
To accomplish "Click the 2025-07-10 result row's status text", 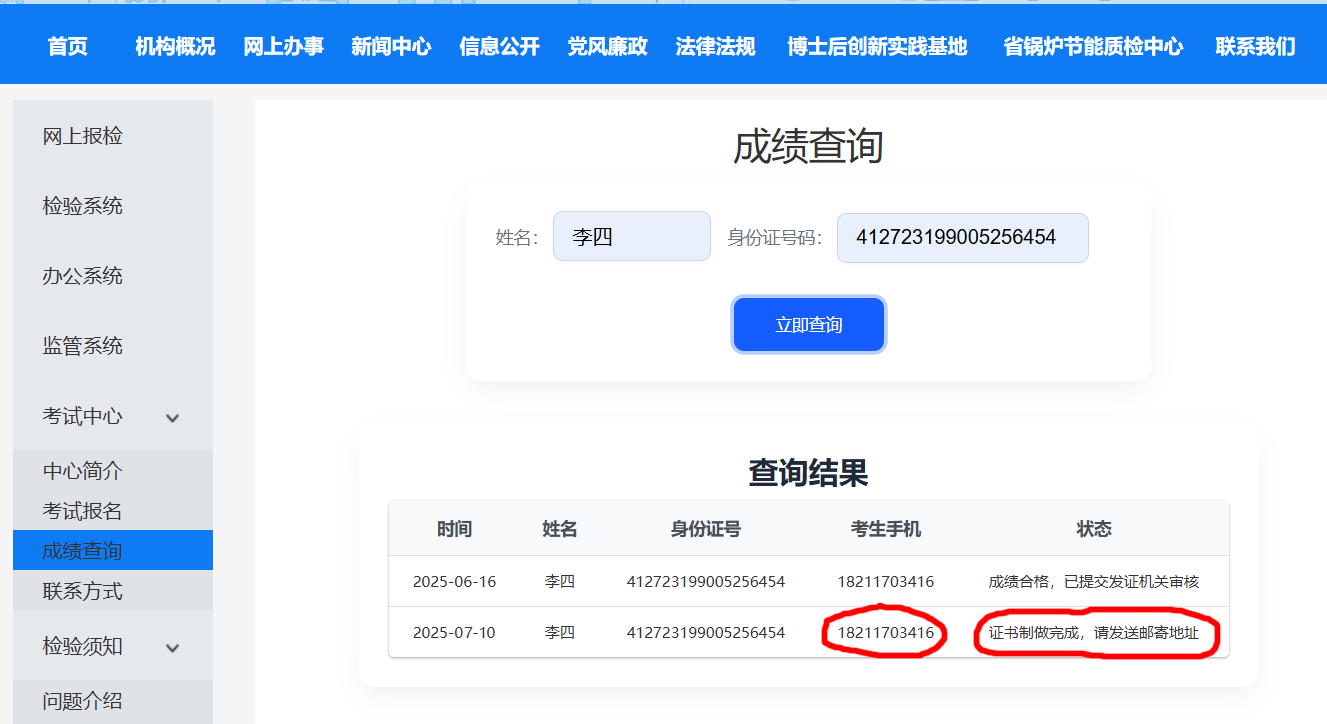I will pyautogui.click(x=1093, y=633).
